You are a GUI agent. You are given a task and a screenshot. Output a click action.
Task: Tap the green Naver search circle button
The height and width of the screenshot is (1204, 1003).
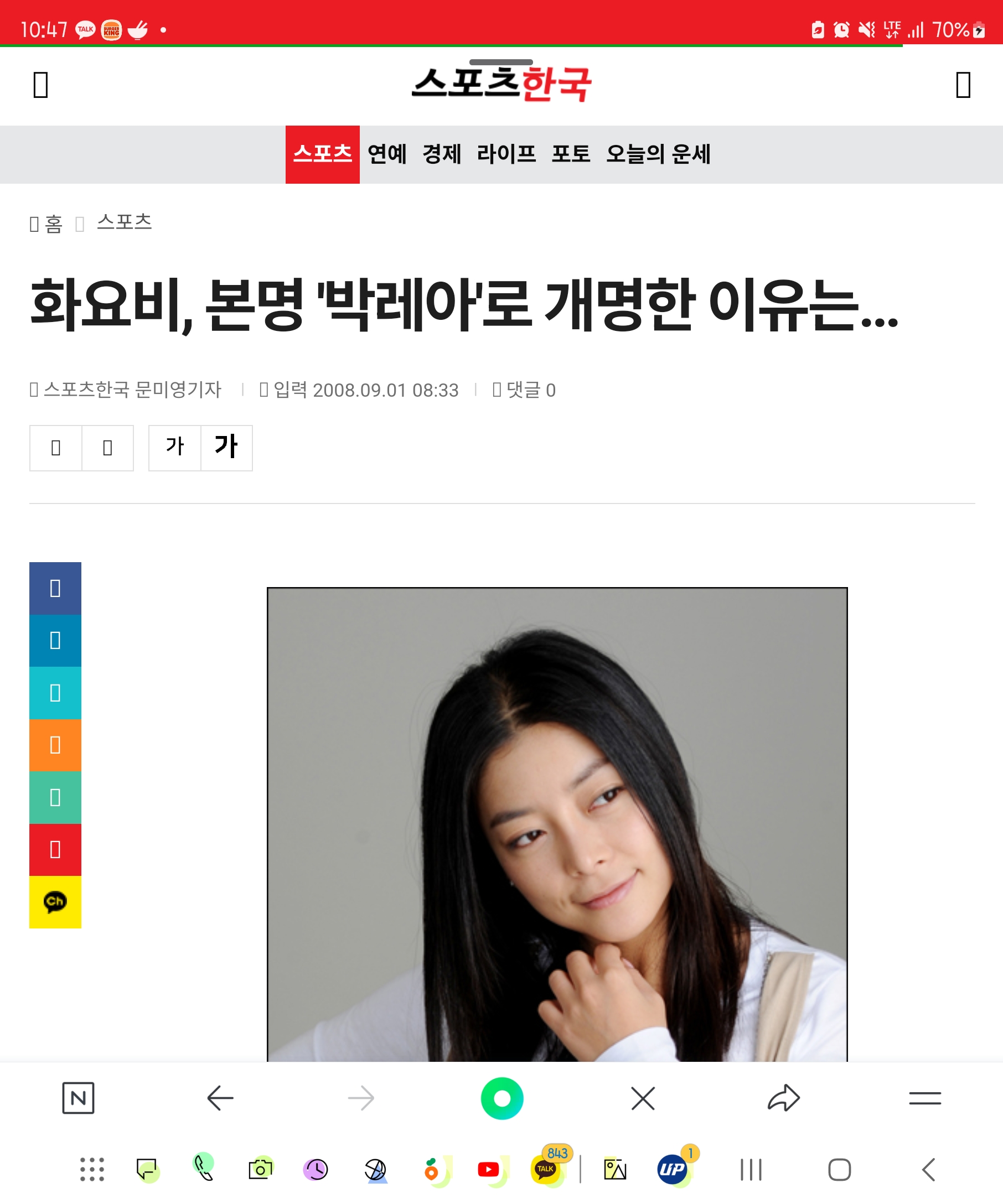[502, 1098]
